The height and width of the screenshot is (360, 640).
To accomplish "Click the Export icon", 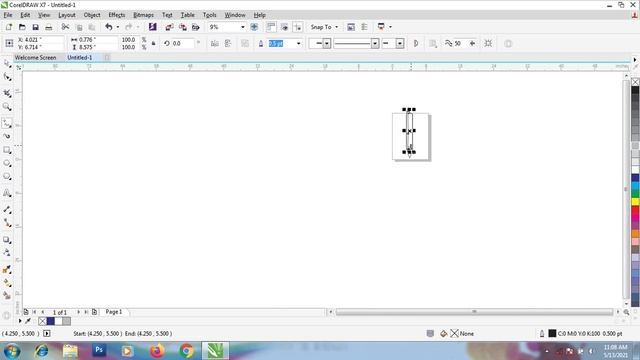I will click(x=182, y=27).
